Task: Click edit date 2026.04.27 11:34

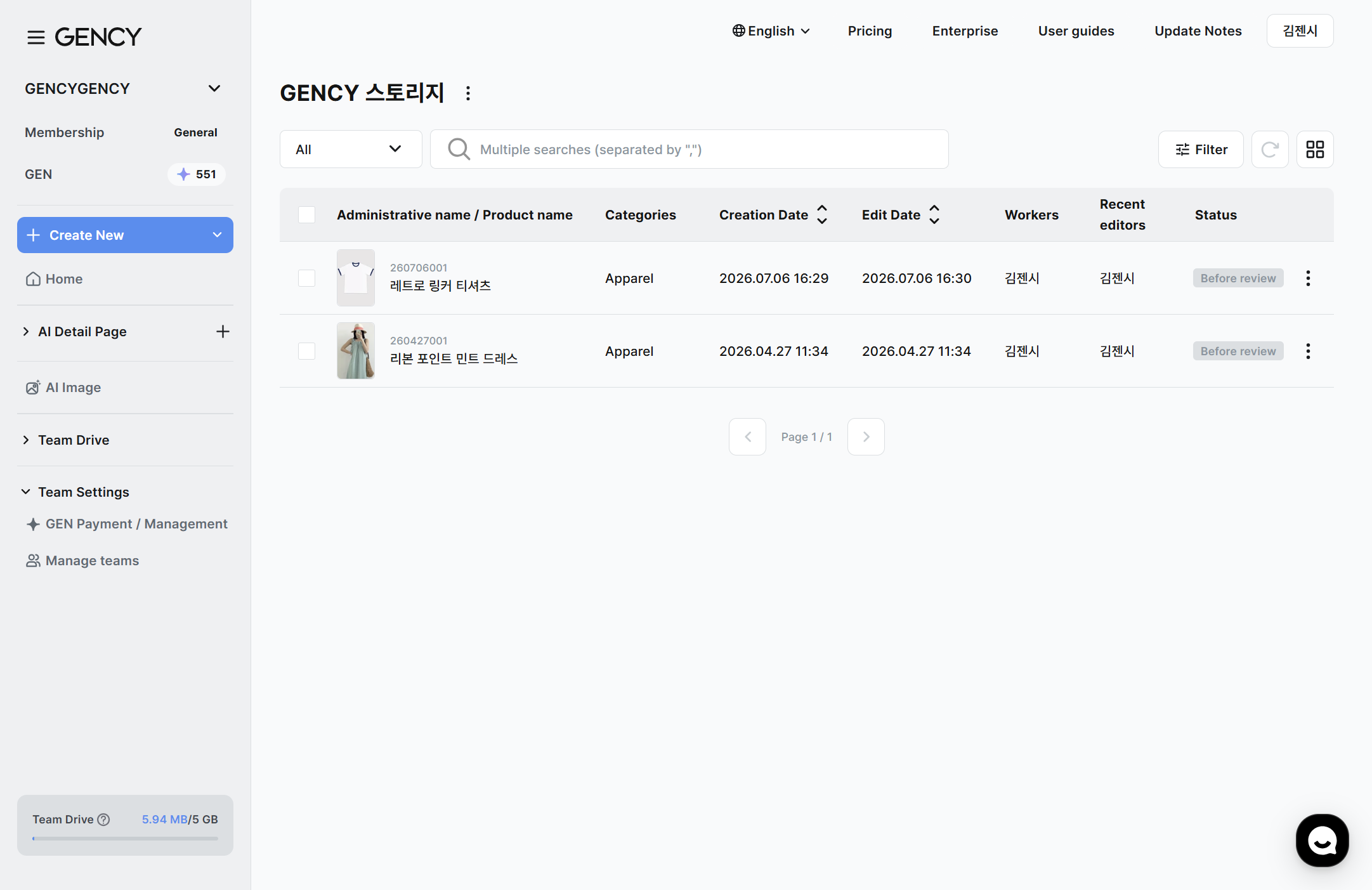Action: [x=917, y=351]
